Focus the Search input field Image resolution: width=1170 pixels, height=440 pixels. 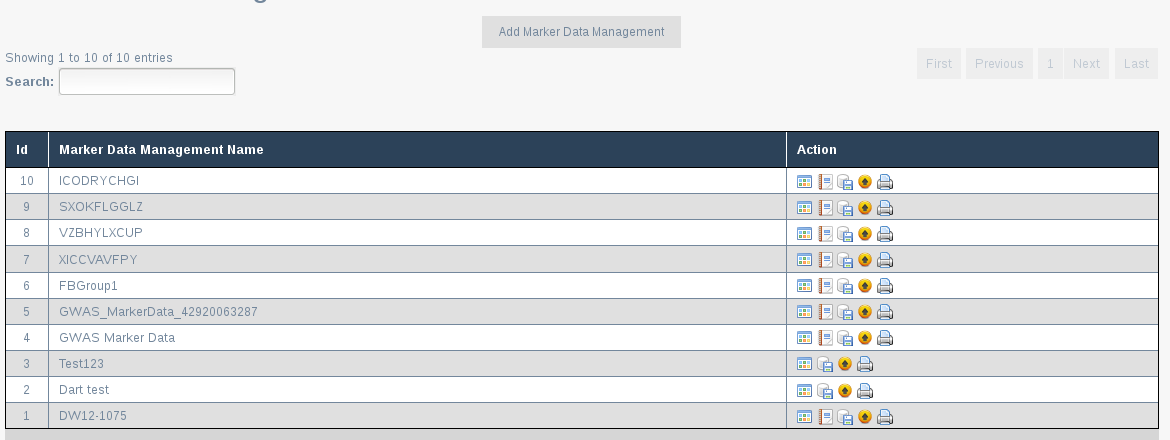(147, 81)
